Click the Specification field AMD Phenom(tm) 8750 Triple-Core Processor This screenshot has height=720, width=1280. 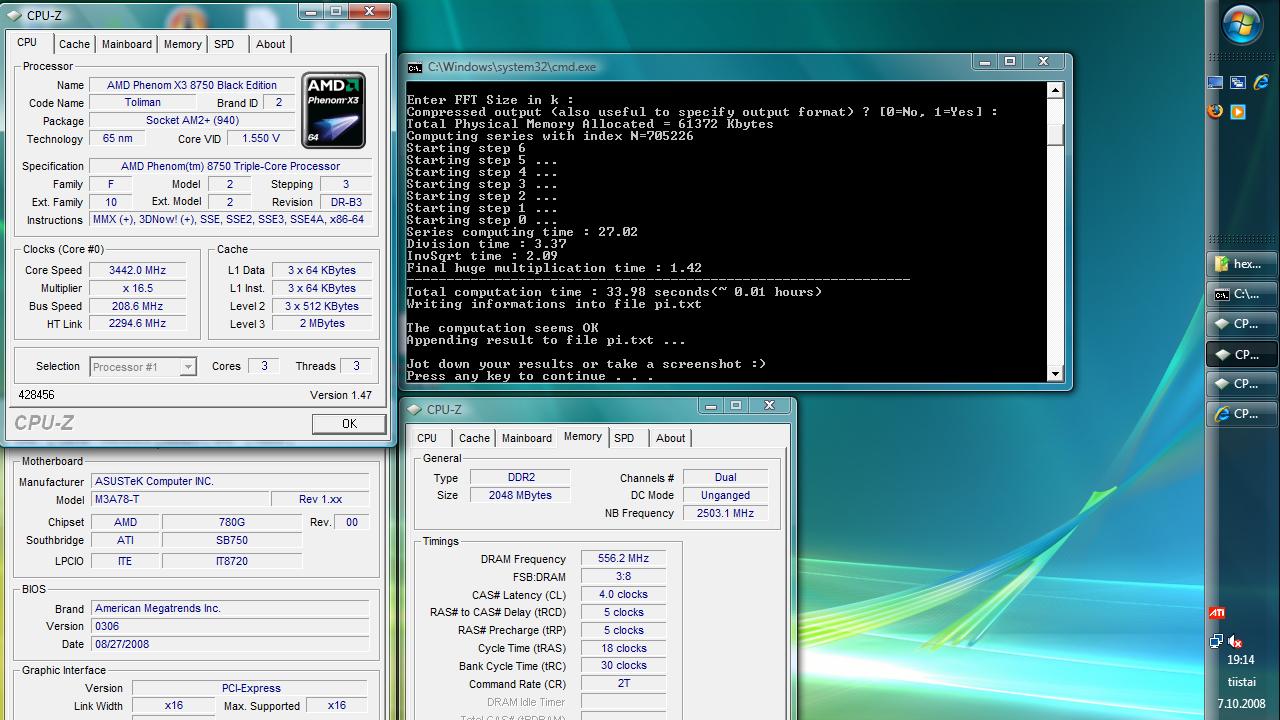[x=231, y=166]
